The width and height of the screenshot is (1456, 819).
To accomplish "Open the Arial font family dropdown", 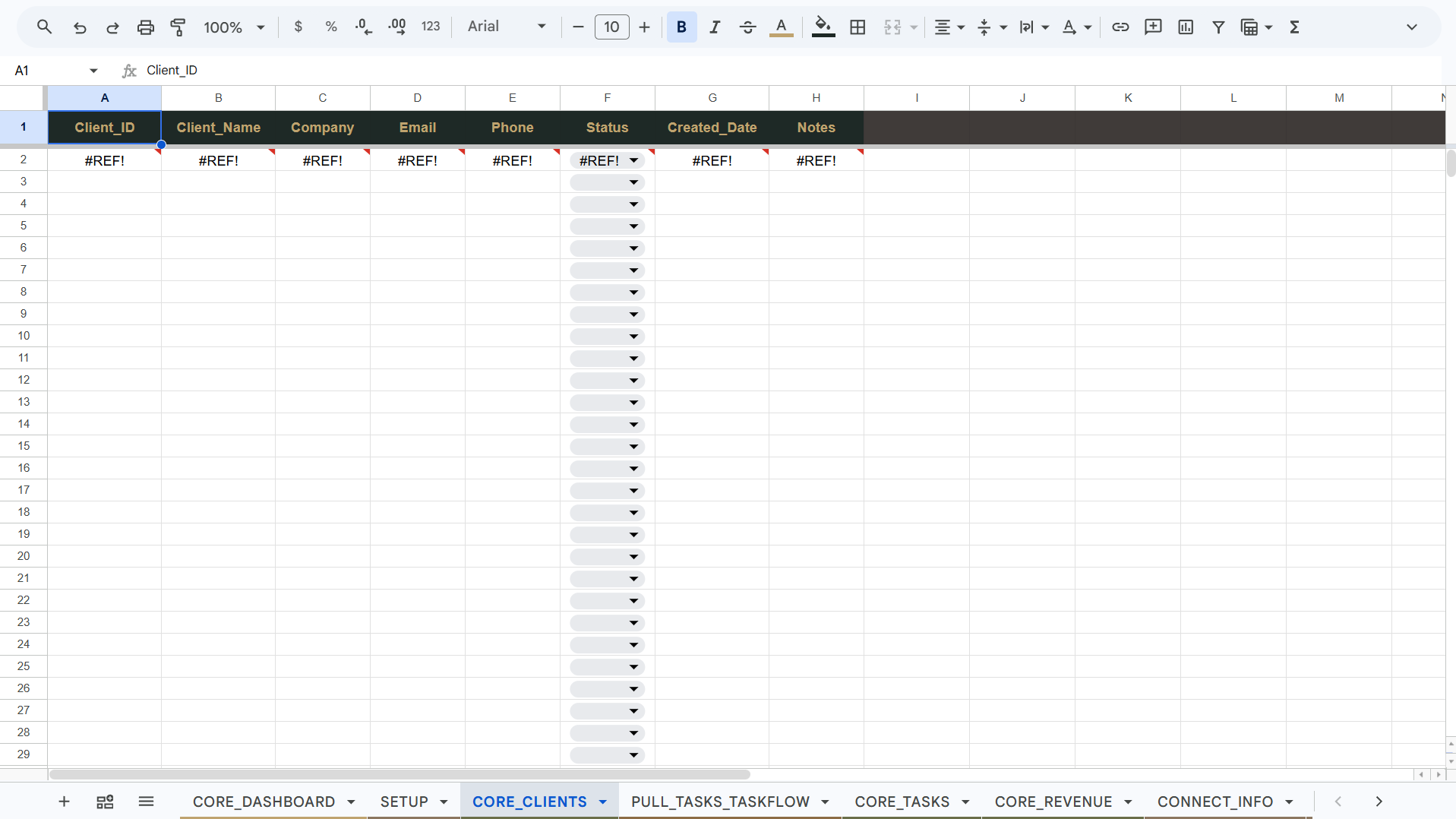I will pos(507,27).
